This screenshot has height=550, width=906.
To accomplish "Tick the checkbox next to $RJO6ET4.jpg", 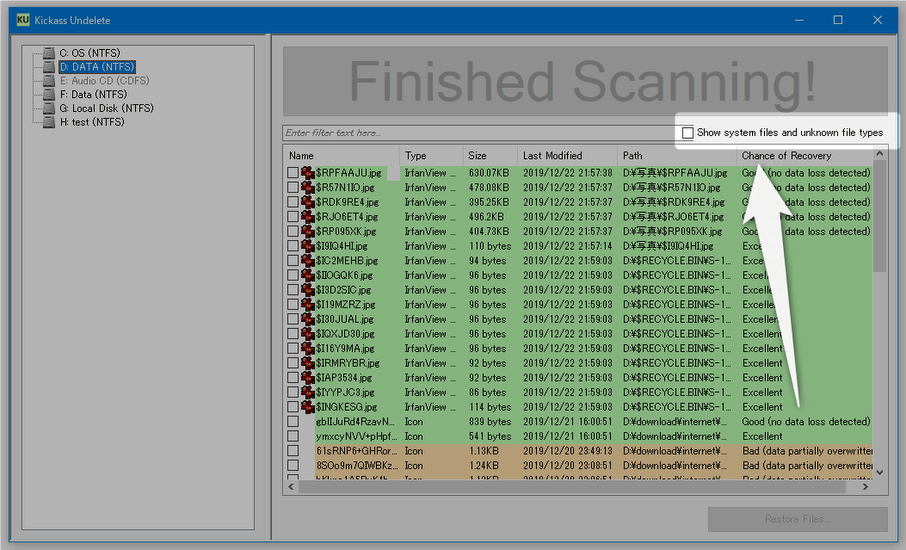I will tap(293, 217).
